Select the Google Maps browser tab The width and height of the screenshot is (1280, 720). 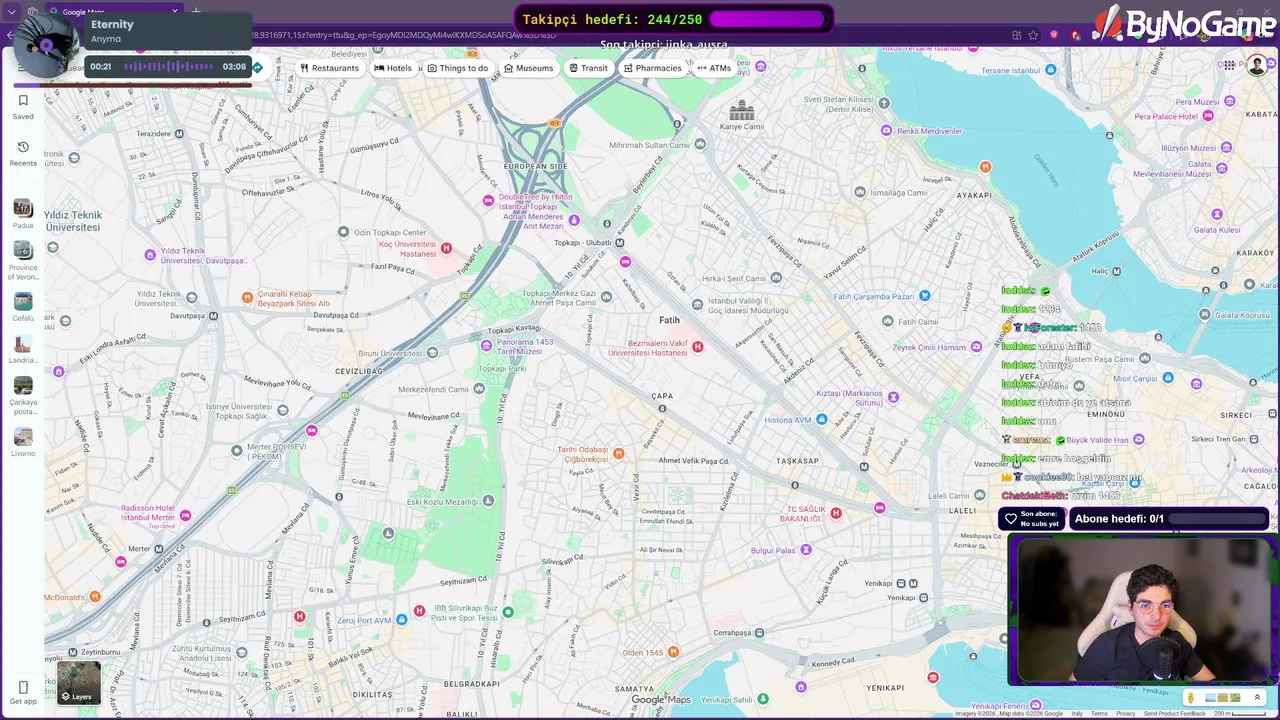point(115,12)
